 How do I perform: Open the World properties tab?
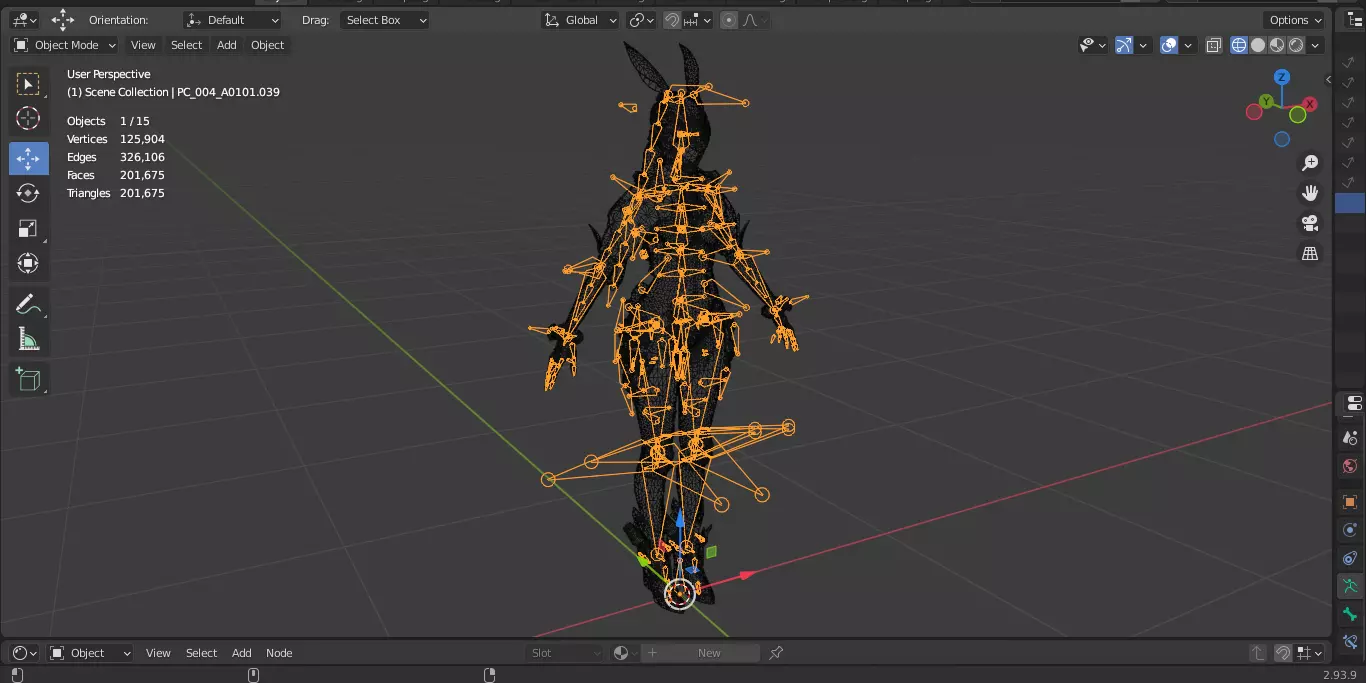1350,466
